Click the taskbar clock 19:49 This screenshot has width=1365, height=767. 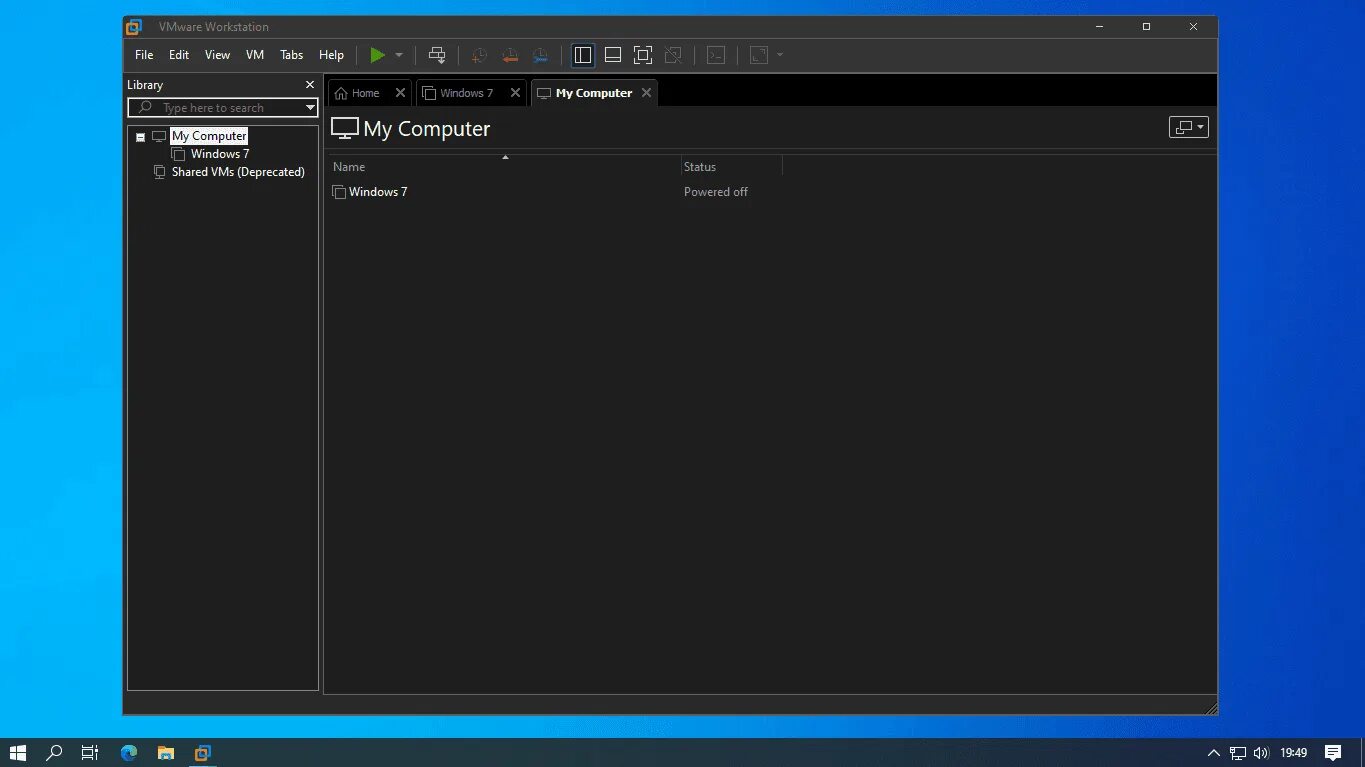coord(1293,753)
